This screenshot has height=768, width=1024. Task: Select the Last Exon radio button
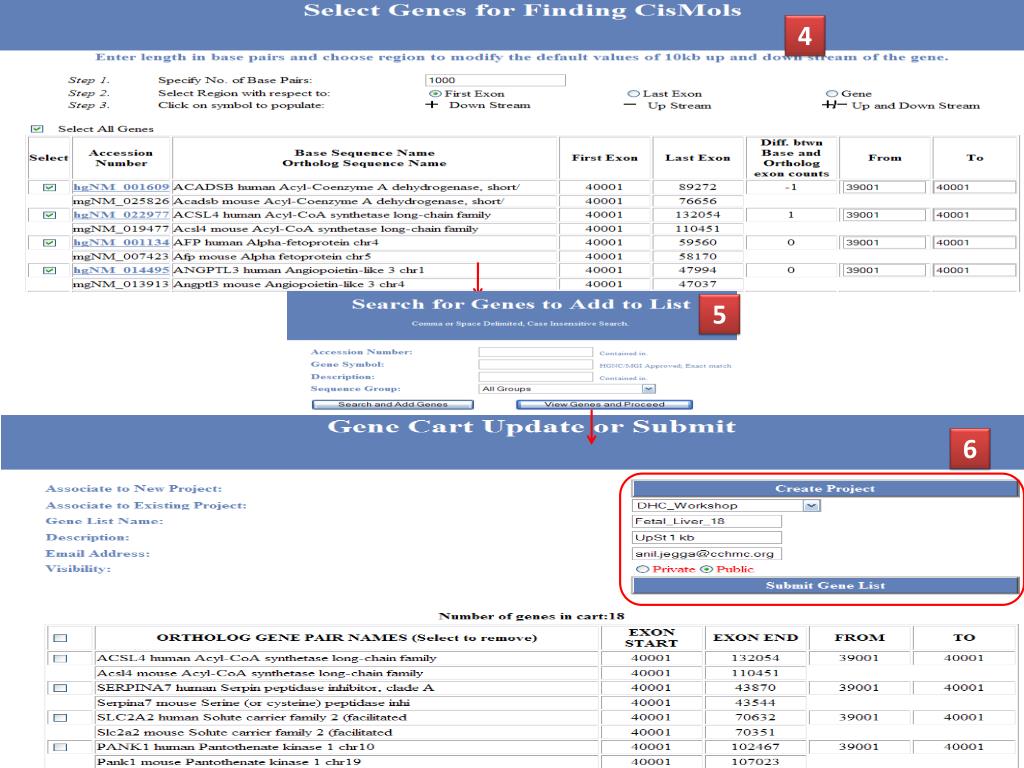click(633, 93)
